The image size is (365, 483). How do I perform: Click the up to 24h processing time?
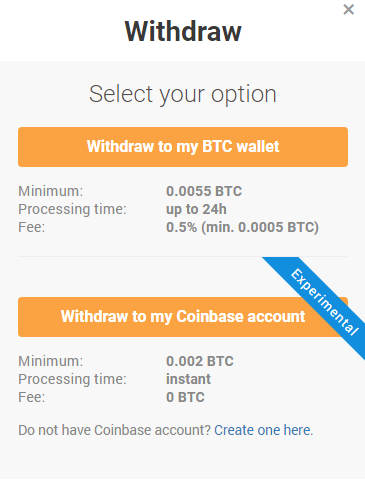[x=196, y=209]
